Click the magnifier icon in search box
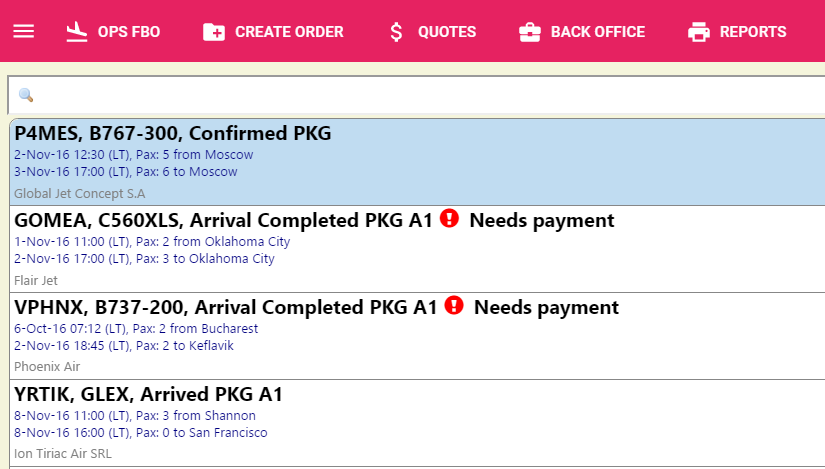 tap(26, 95)
